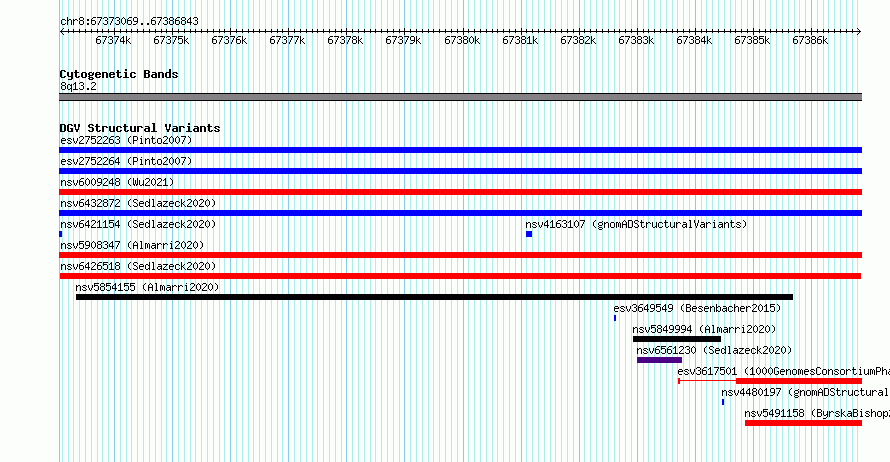The width and height of the screenshot is (890, 462).
Task: Click the red bar under nsv5908347
Action: 460,255
